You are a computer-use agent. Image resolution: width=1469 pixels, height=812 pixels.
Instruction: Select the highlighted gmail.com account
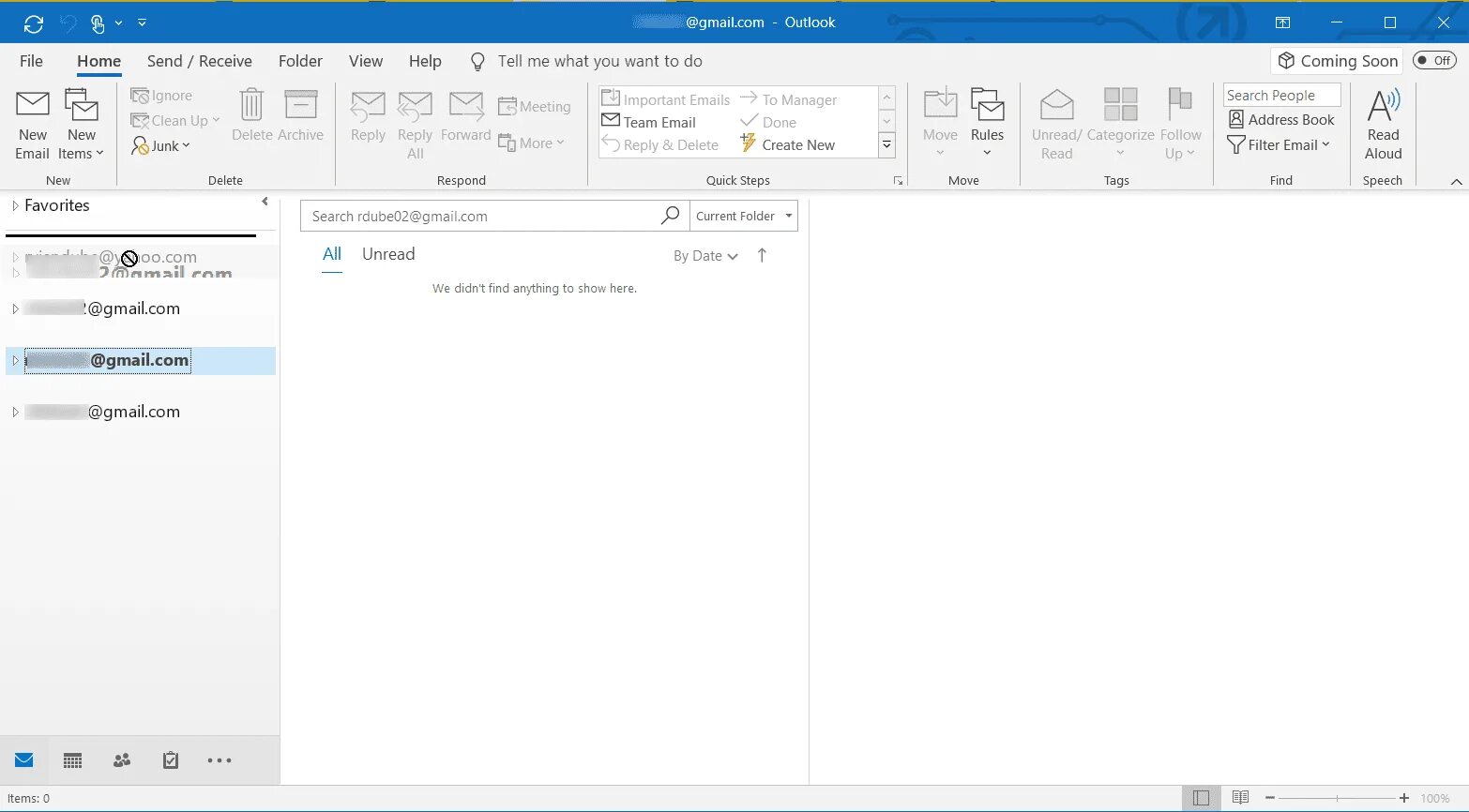pyautogui.click(x=141, y=361)
